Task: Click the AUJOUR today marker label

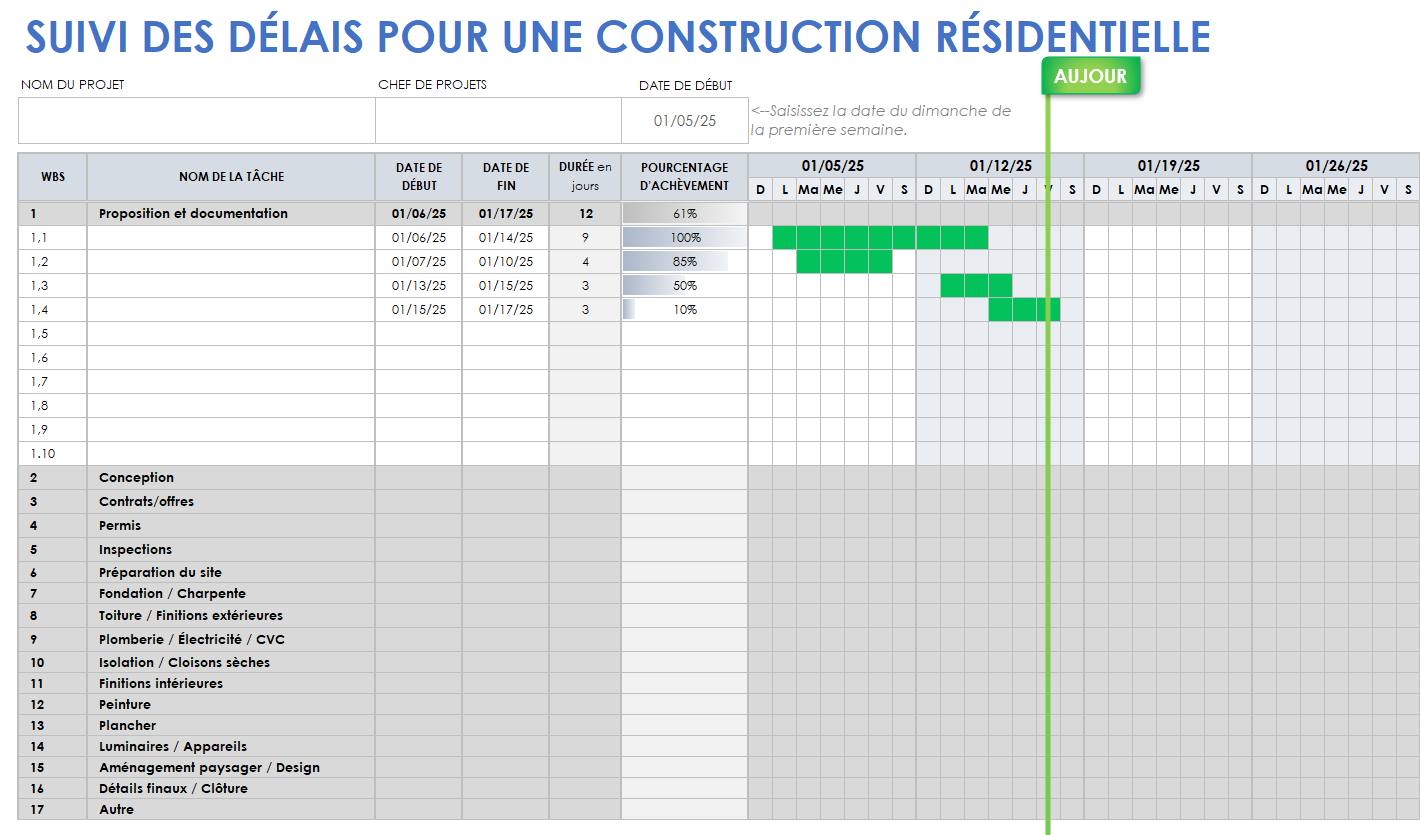Action: [1090, 77]
